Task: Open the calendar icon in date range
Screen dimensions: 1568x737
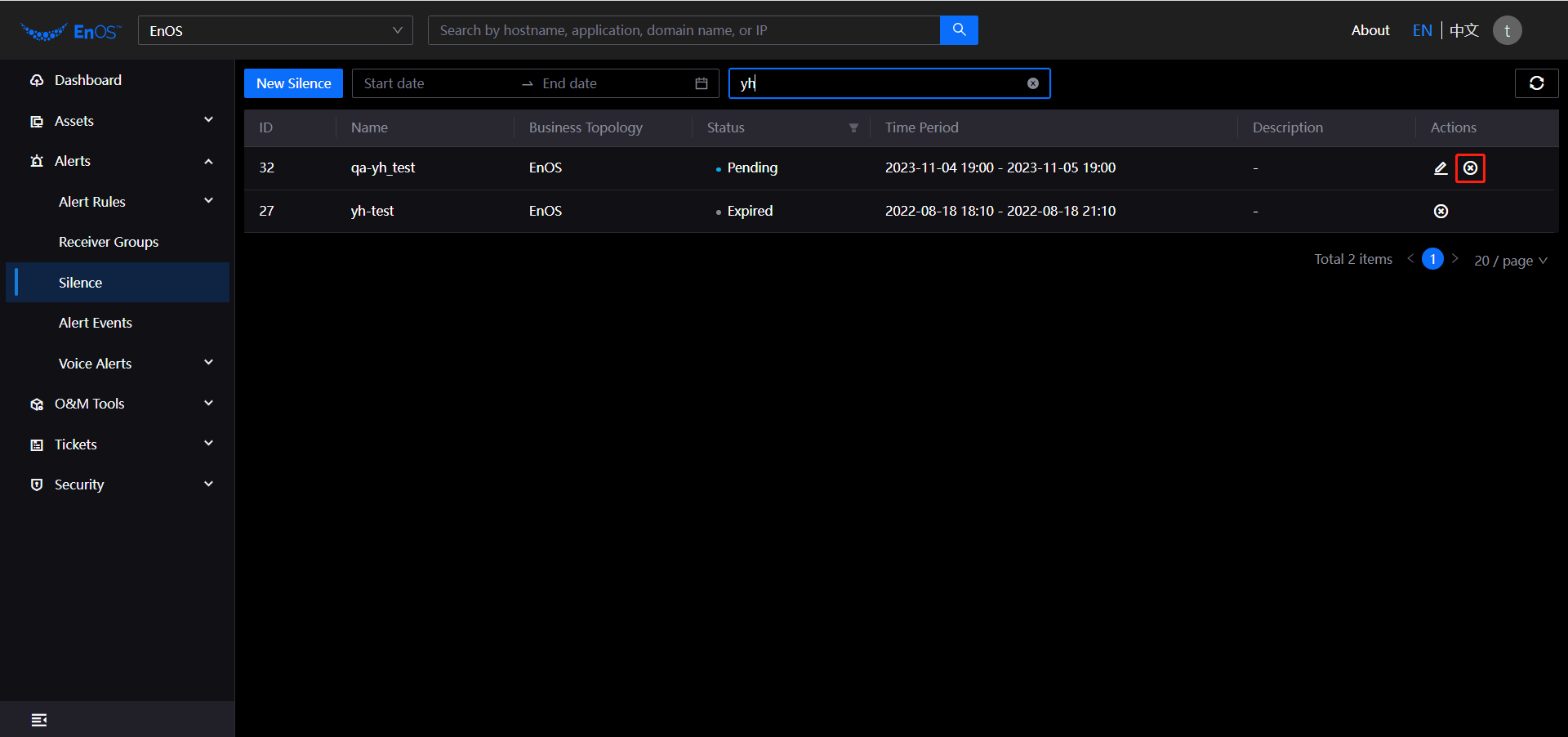Action: (x=701, y=83)
